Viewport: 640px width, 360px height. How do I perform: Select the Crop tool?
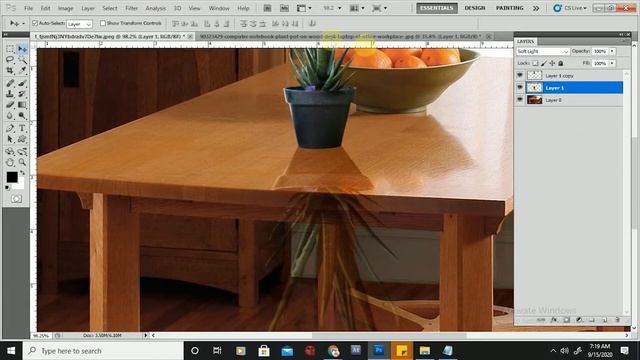tap(10, 71)
